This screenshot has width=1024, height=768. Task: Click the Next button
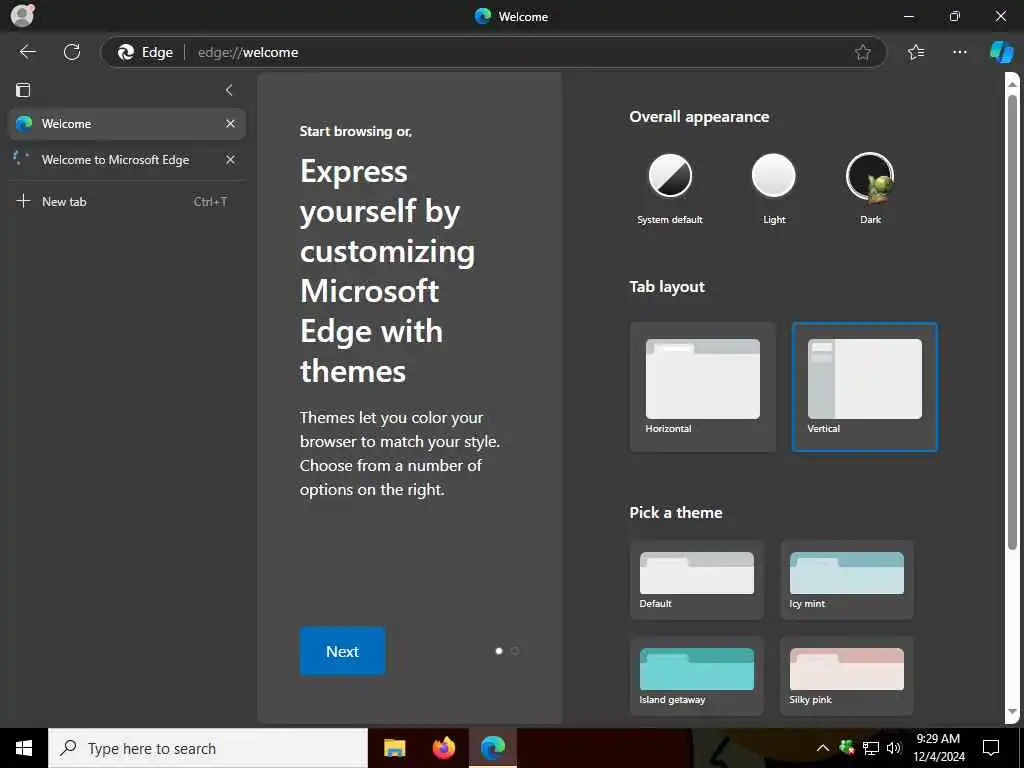tap(342, 651)
